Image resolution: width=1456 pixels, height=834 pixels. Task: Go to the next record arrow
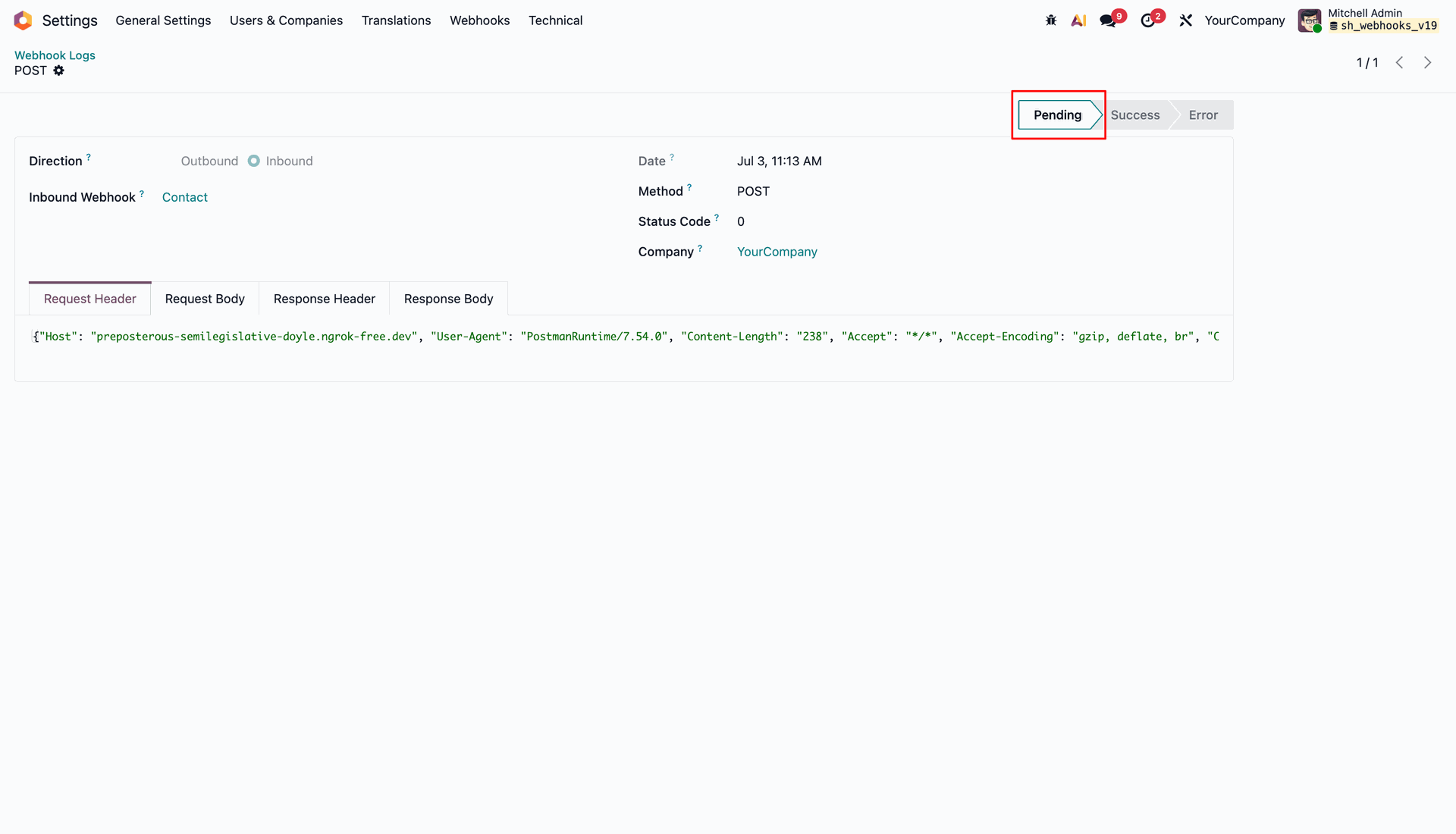tap(1428, 63)
